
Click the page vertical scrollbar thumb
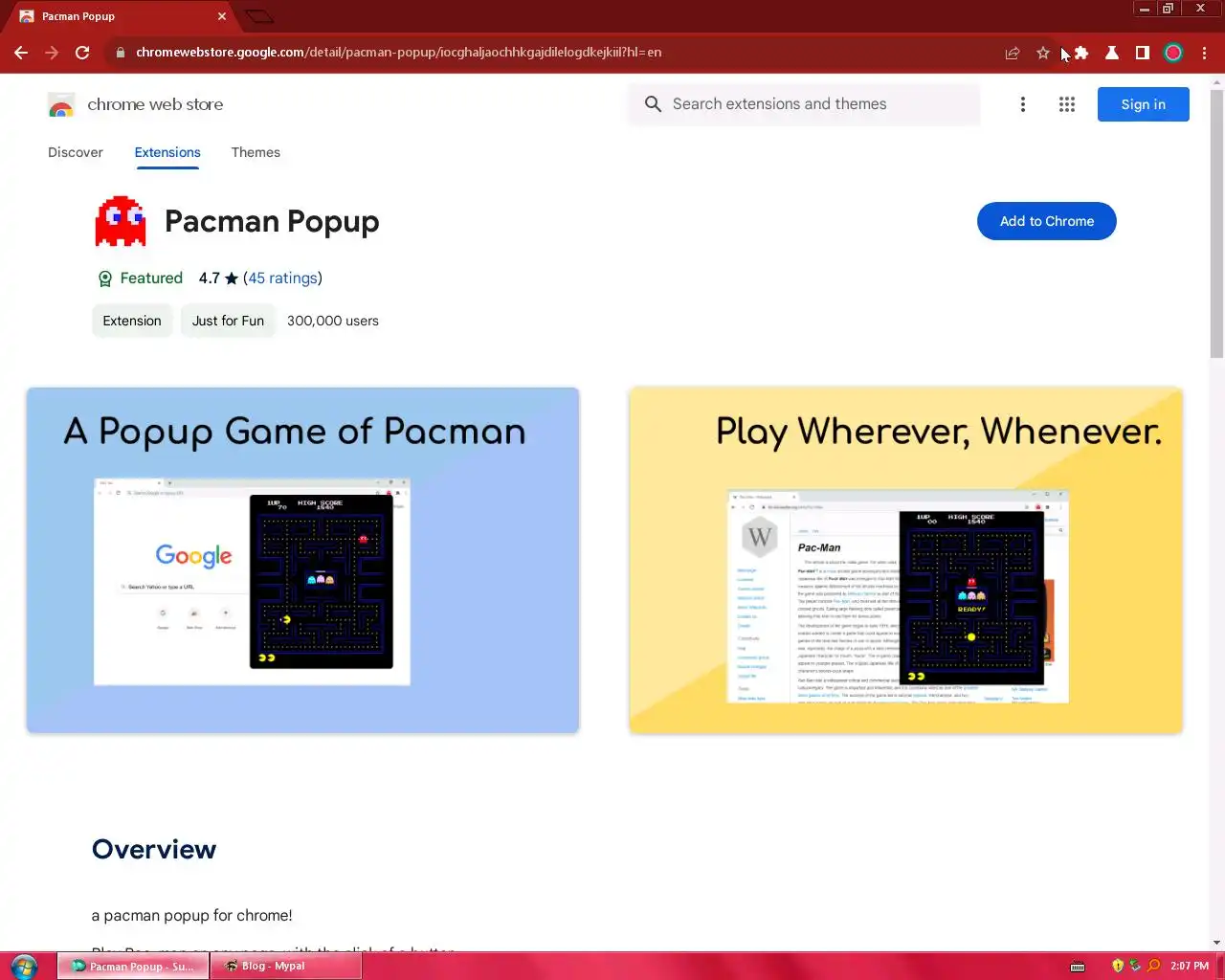point(1216,225)
